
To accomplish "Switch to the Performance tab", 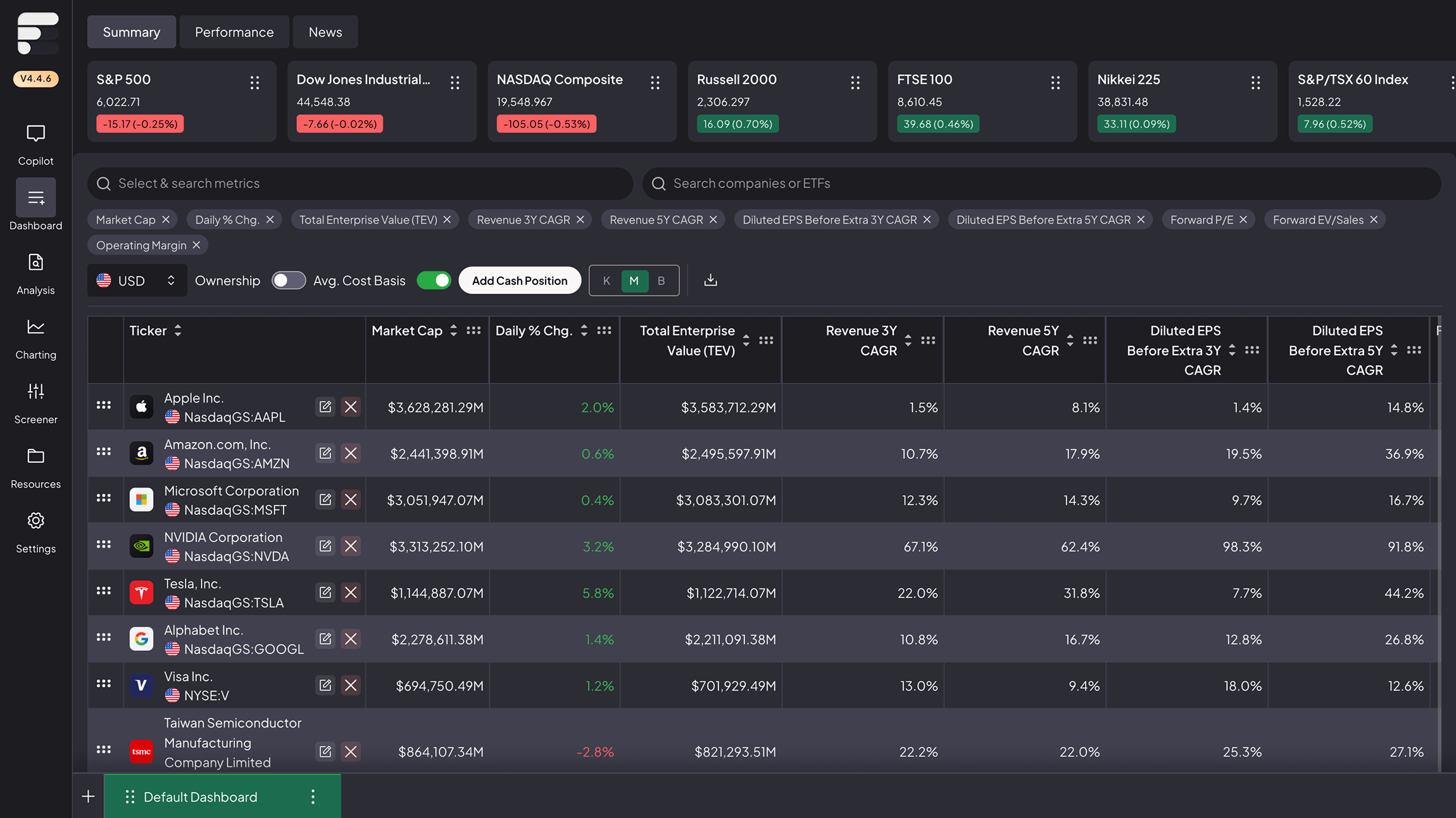I will click(234, 32).
